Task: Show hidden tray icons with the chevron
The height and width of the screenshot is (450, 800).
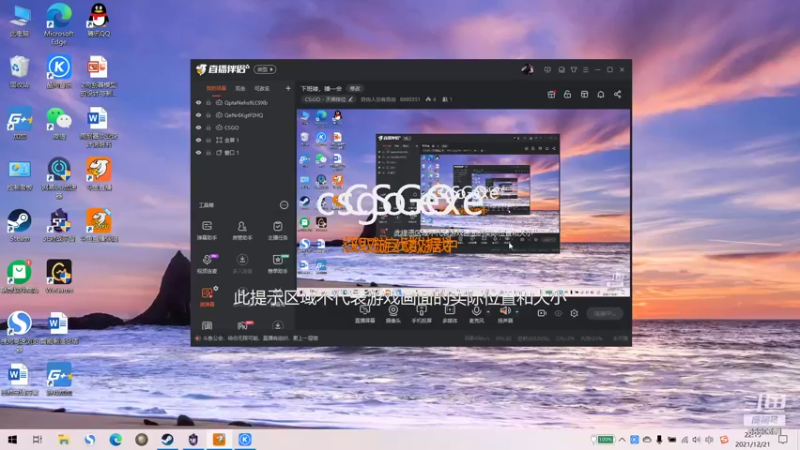Action: (x=622, y=440)
